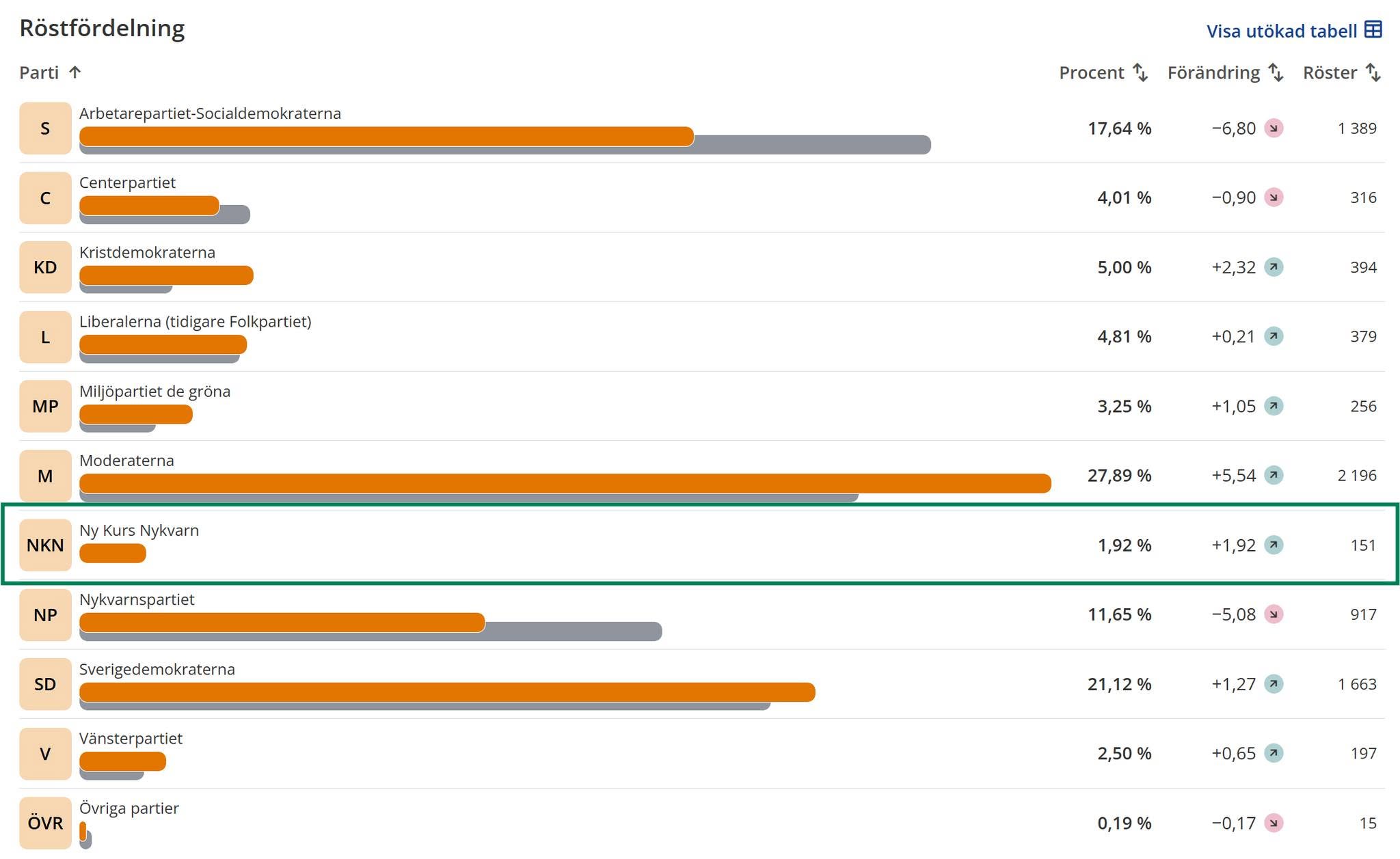Click the 27,89 % value
1400x859 pixels.
pyautogui.click(x=1120, y=476)
